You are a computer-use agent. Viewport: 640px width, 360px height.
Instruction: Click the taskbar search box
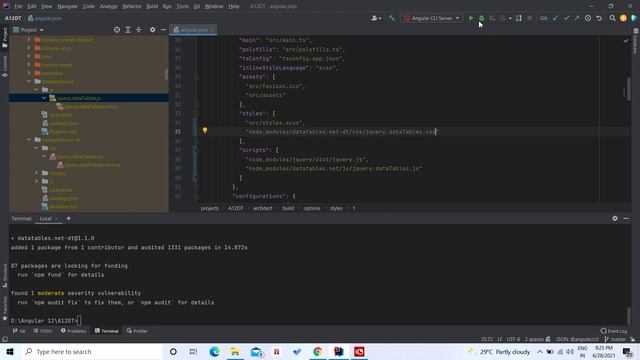(91, 351)
